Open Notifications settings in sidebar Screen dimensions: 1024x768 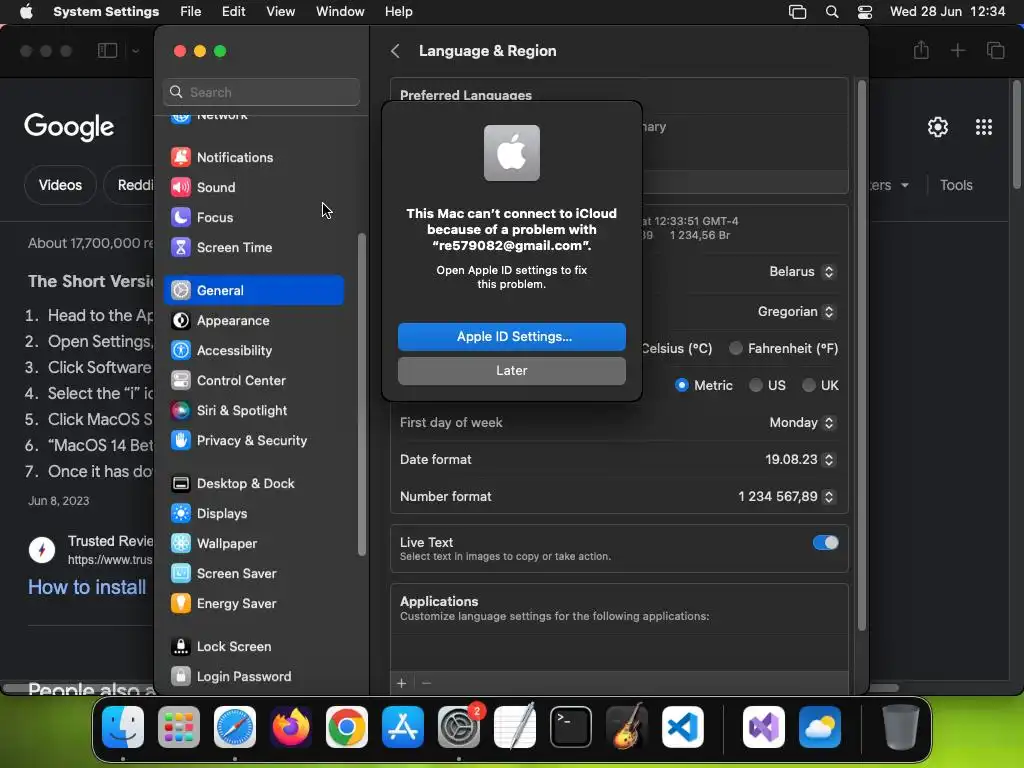point(253,157)
